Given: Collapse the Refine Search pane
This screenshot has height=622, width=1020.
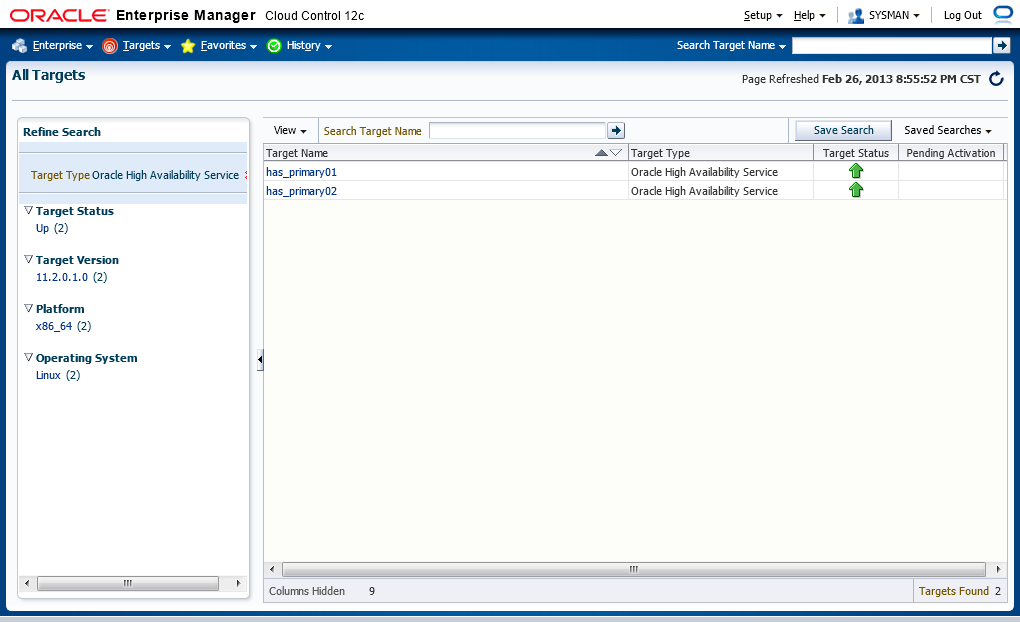Looking at the screenshot, I should [260, 359].
